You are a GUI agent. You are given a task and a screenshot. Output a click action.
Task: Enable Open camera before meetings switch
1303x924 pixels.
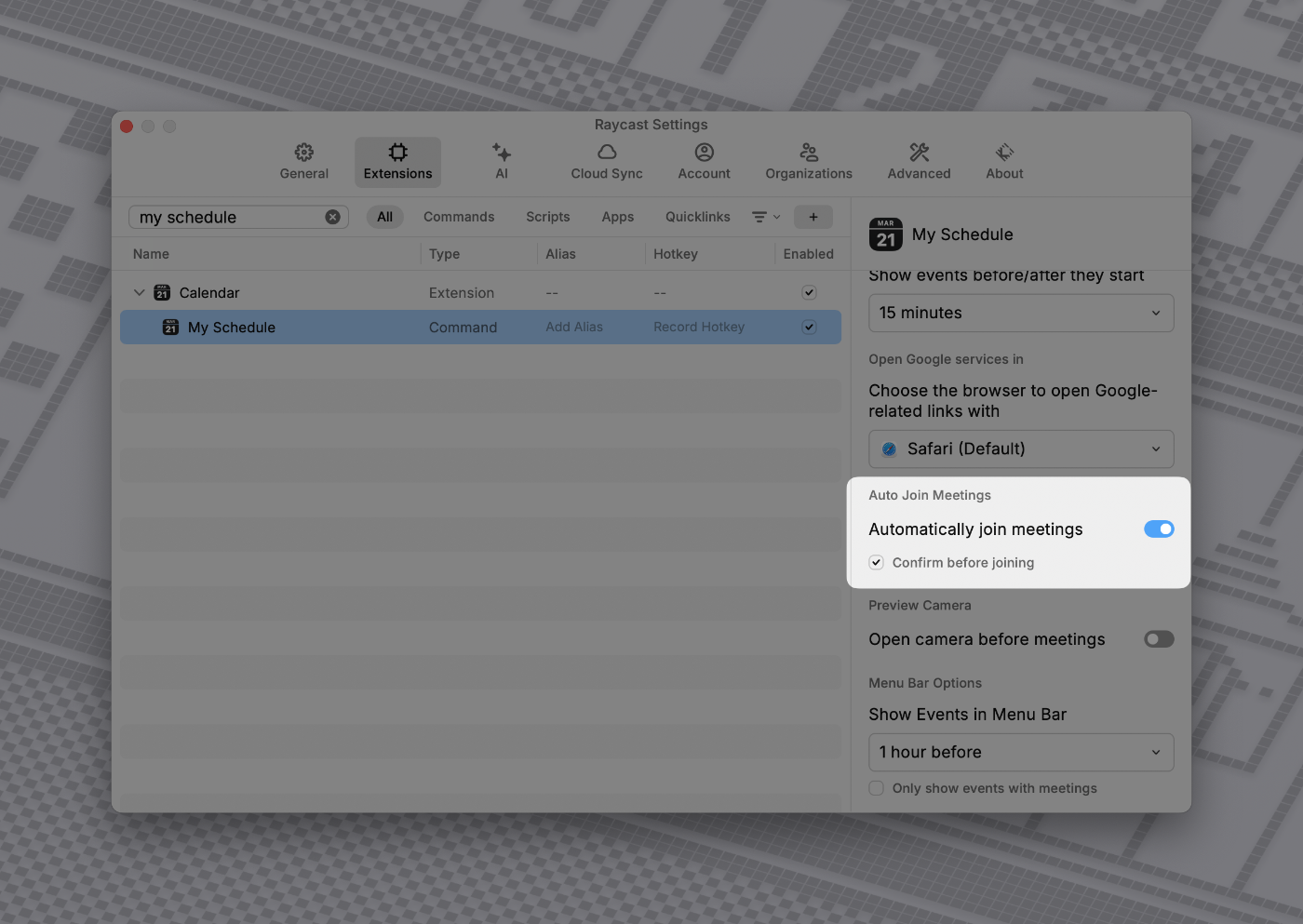[1159, 639]
